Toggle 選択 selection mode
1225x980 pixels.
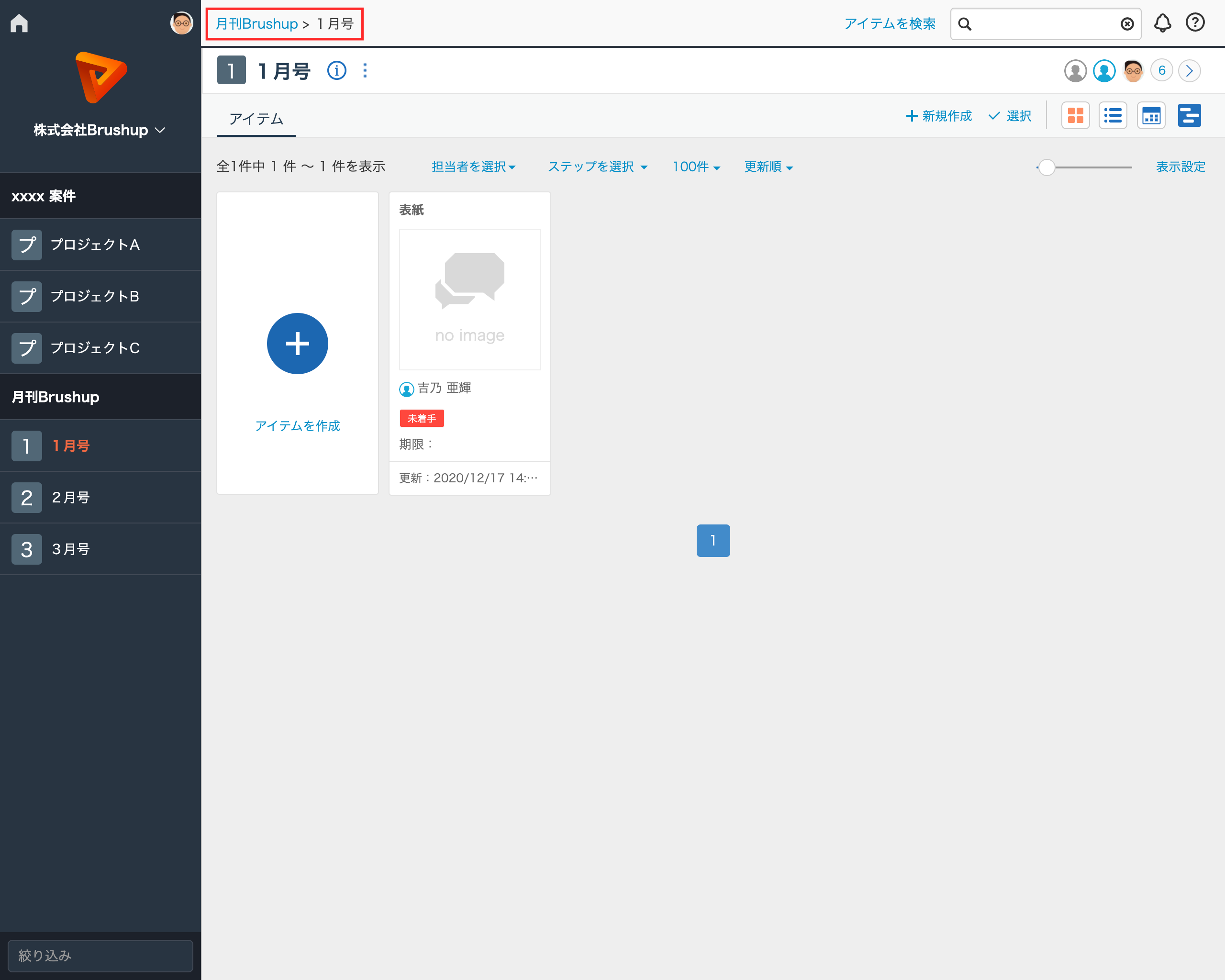click(x=1010, y=116)
